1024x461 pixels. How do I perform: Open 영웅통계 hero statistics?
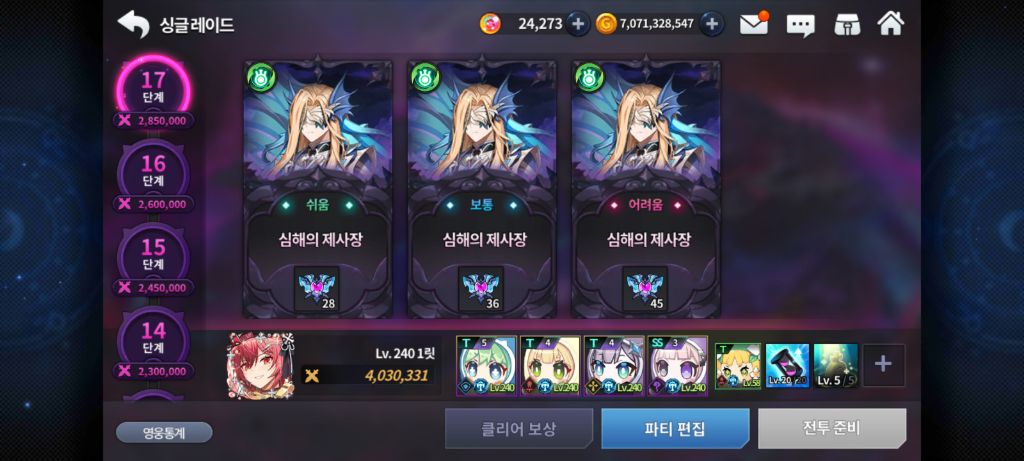point(164,432)
